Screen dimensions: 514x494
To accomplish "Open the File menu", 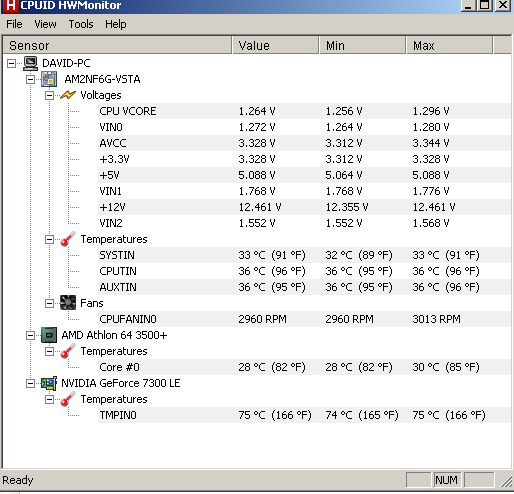I will (x=14, y=24).
